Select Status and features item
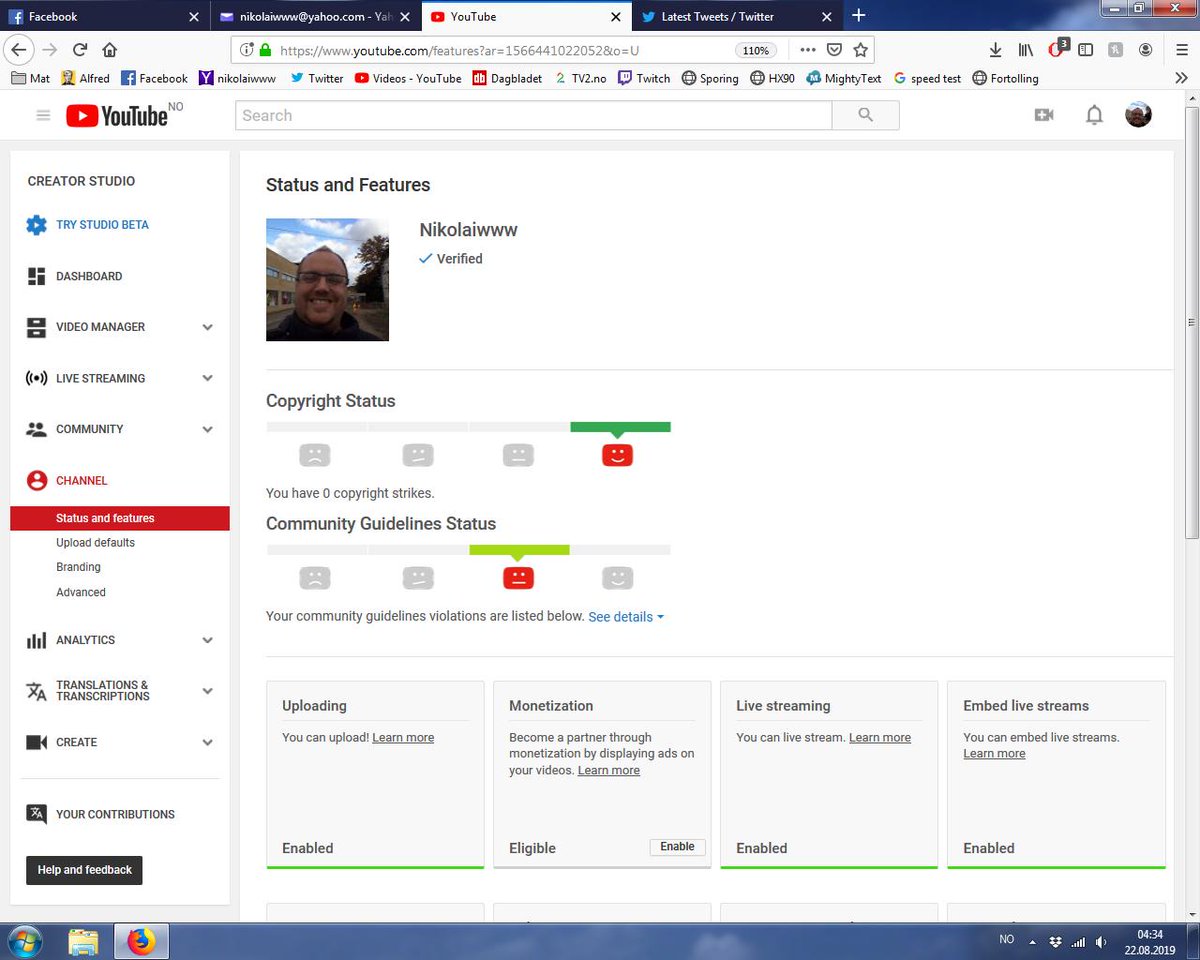This screenshot has height=960, width=1200. point(120,518)
